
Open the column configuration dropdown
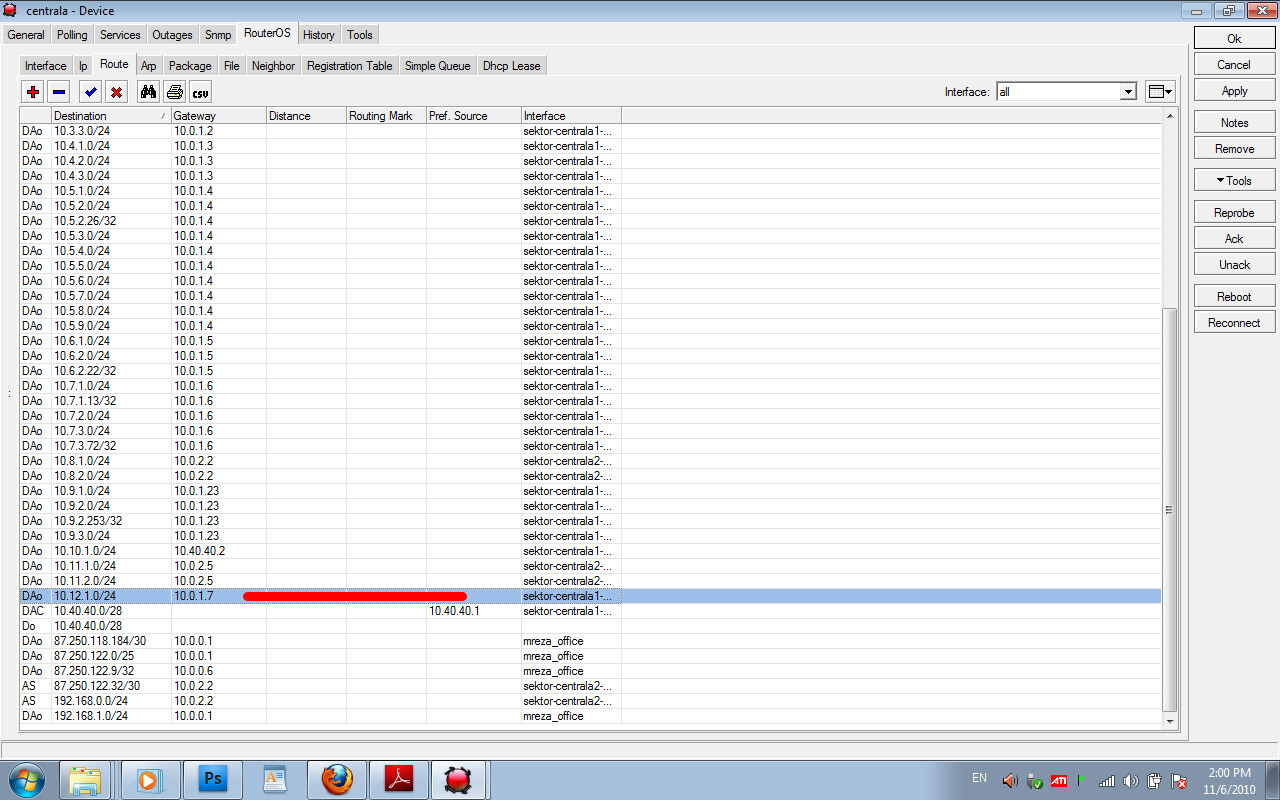1159,90
